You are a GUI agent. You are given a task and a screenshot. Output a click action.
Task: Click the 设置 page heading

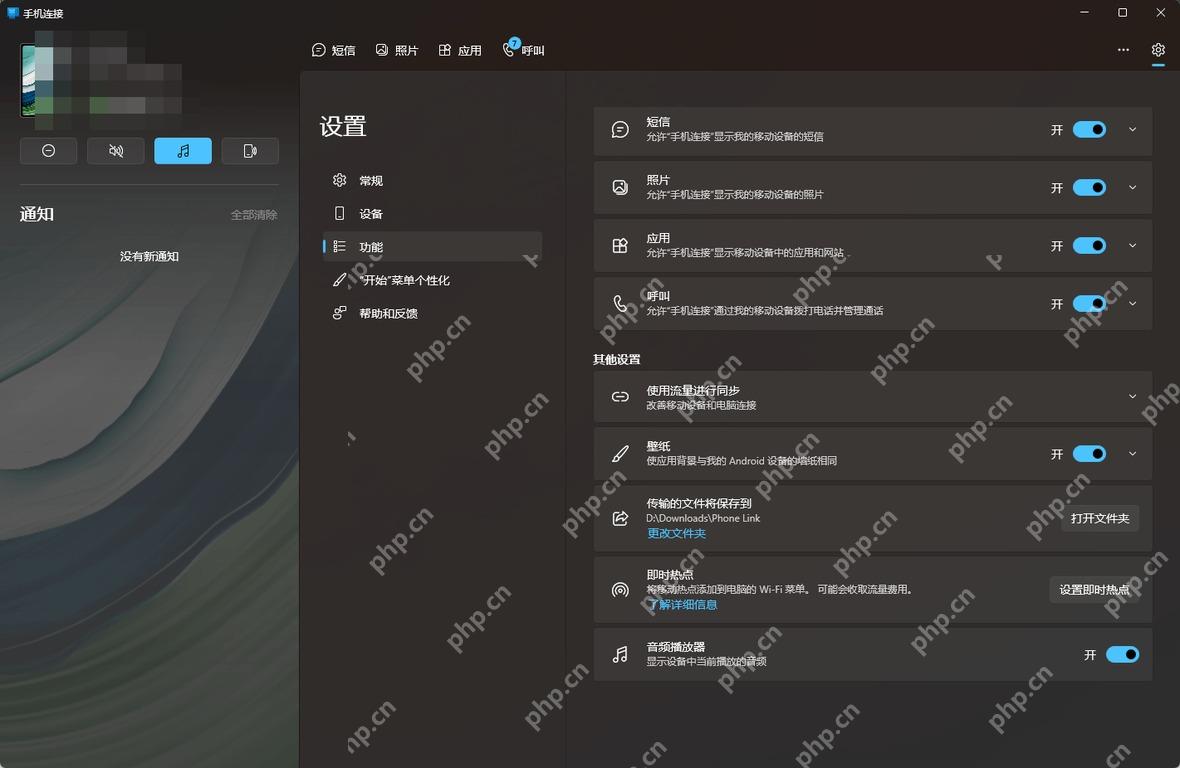[x=343, y=126]
